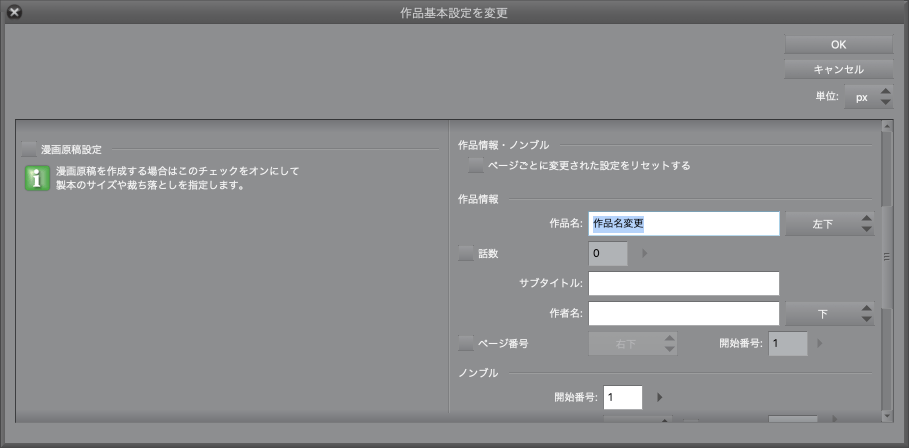Open the 下 position dropdown for 作者名
Screen dimensions: 909x448
(x=829, y=313)
